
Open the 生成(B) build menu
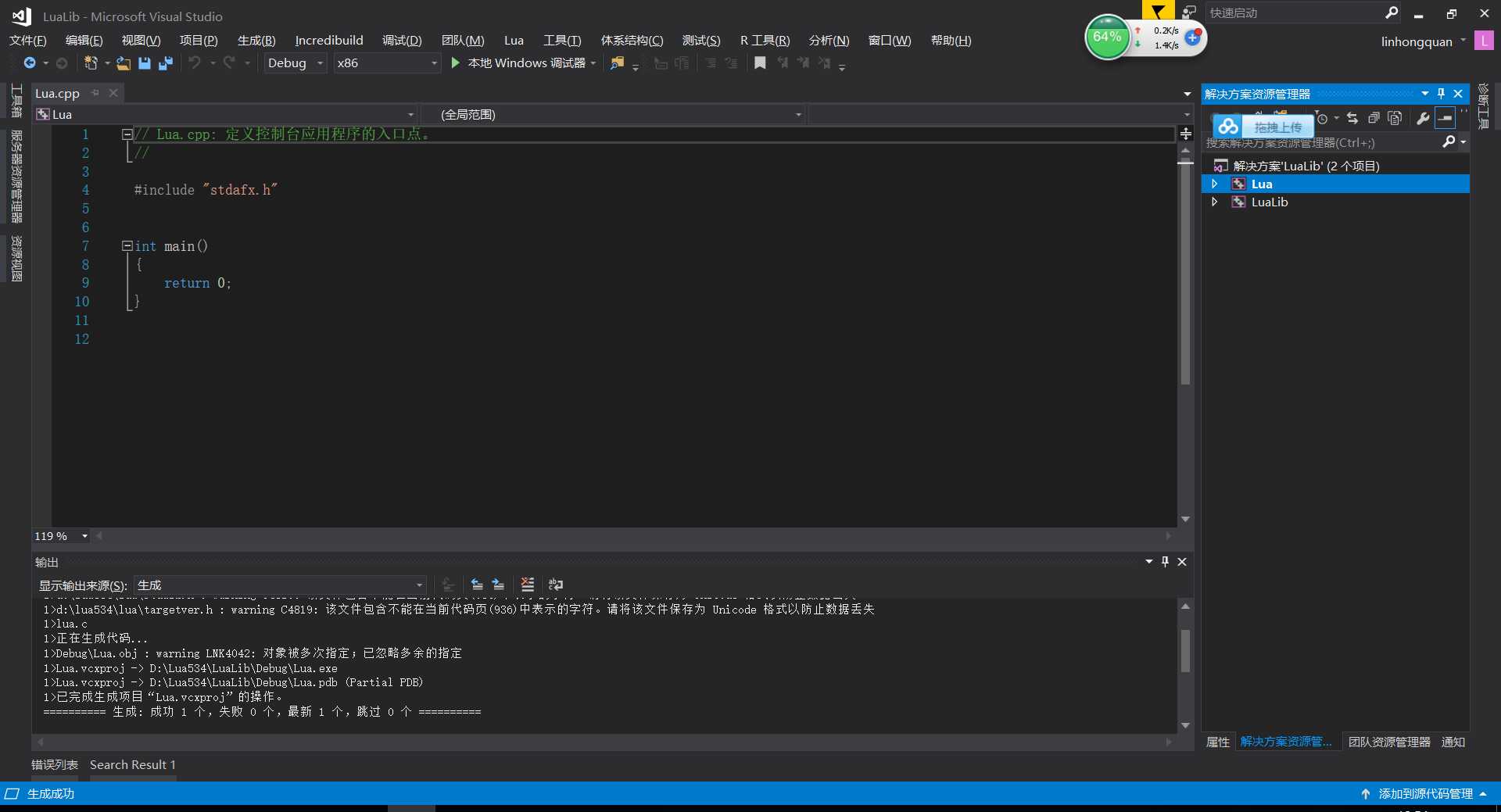(x=256, y=41)
